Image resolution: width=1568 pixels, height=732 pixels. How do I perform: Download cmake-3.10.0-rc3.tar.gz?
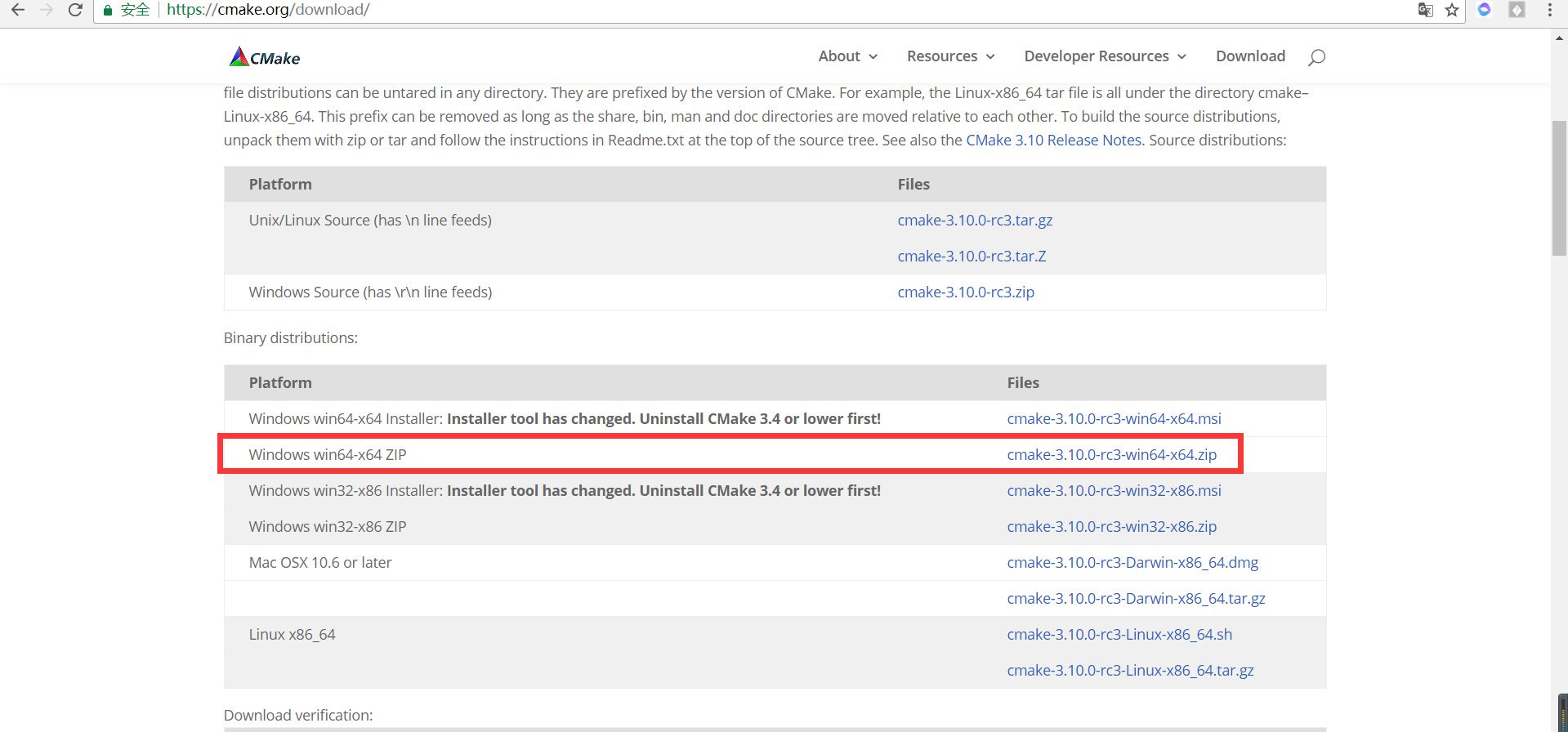click(975, 221)
